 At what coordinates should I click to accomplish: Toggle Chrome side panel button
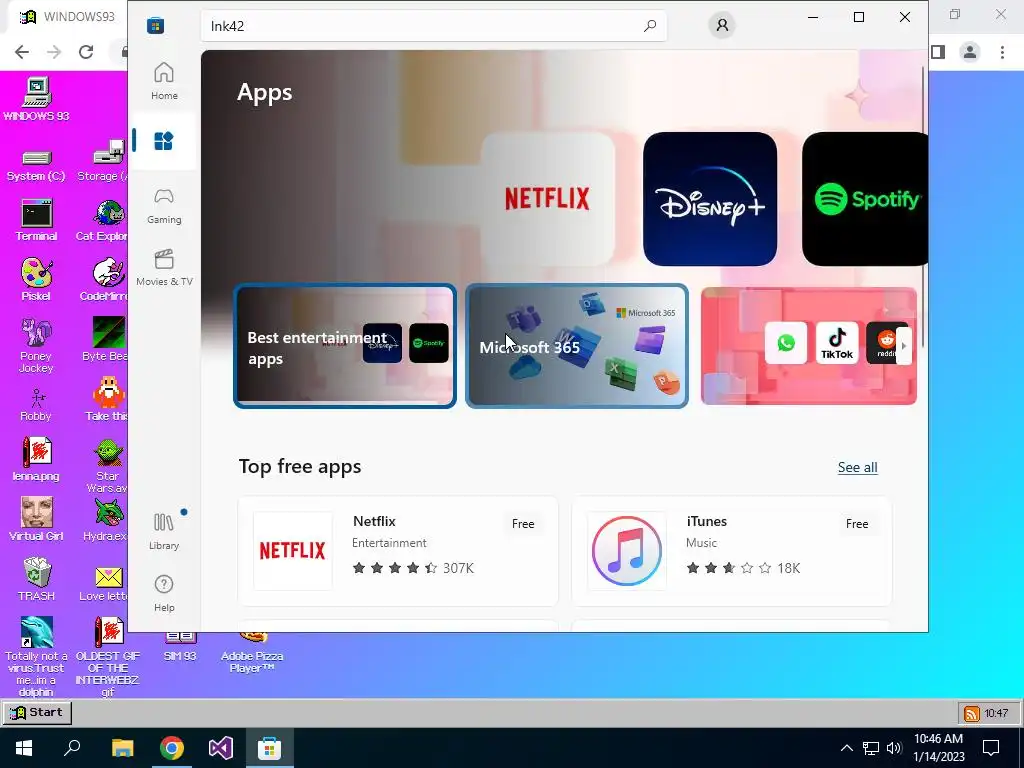tap(938, 52)
